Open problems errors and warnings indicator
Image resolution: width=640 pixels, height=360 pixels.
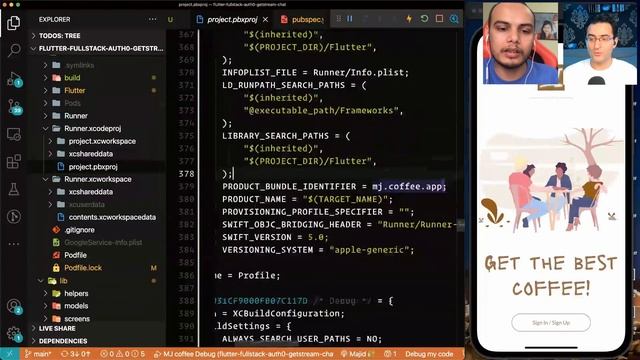[122, 354]
